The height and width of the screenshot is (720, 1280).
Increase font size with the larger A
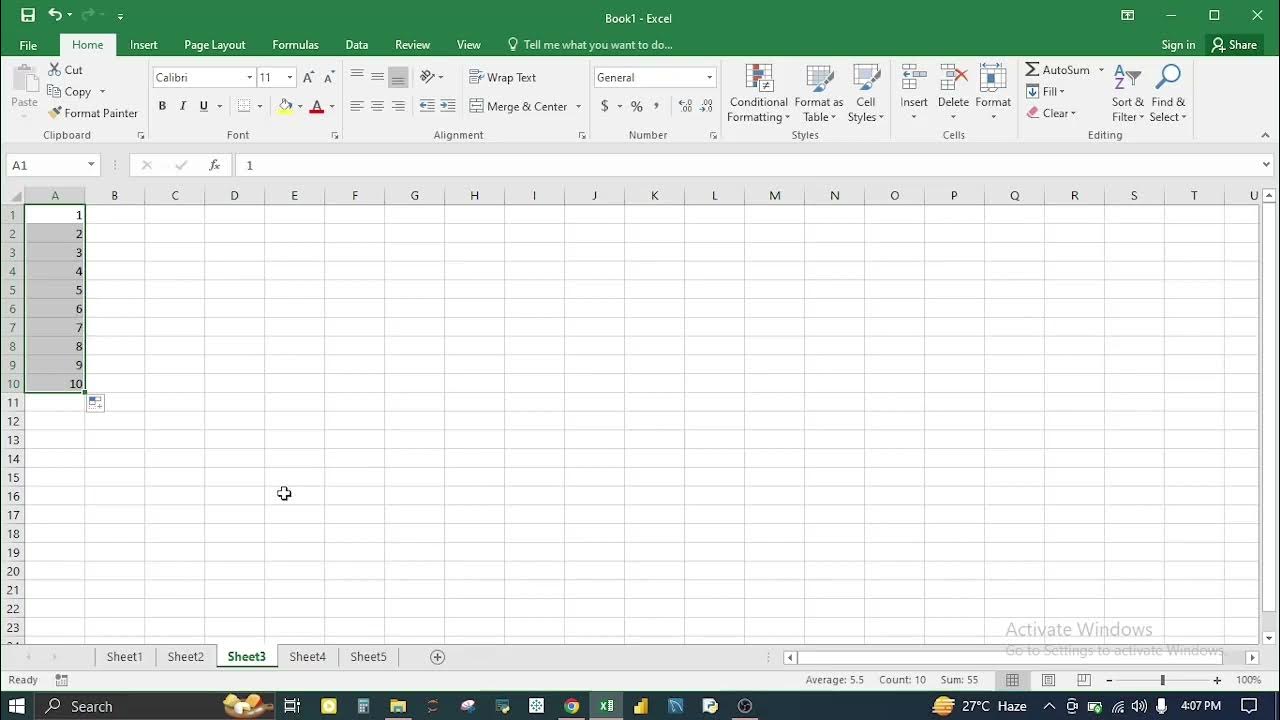pos(308,77)
